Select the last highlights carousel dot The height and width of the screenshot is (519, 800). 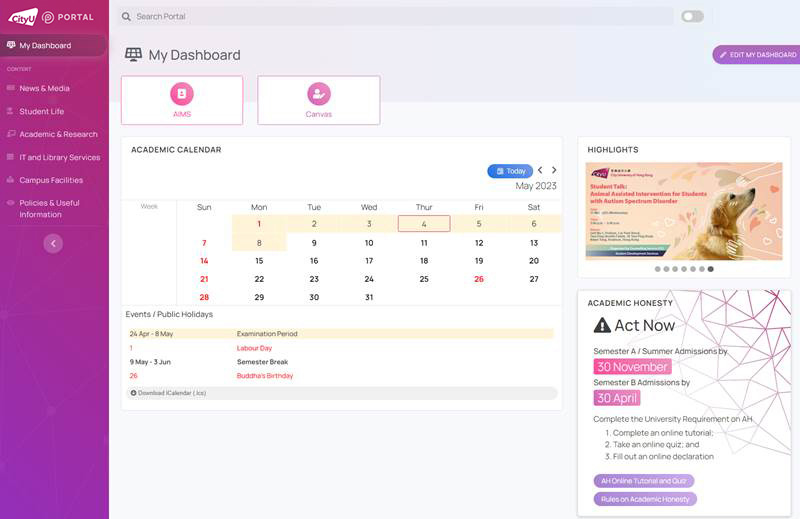pyautogui.click(x=711, y=269)
